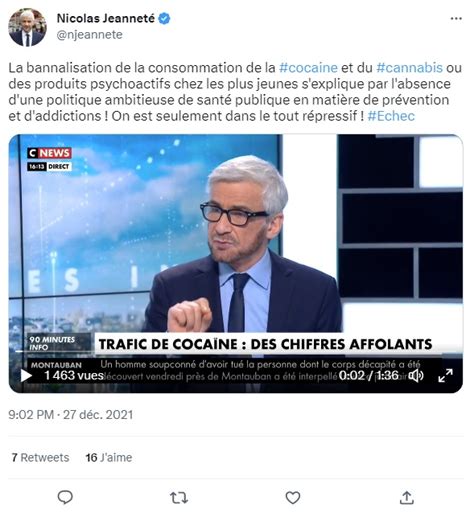This screenshot has height=513, width=474.
Task: Play the video with play button
Action: point(26,376)
